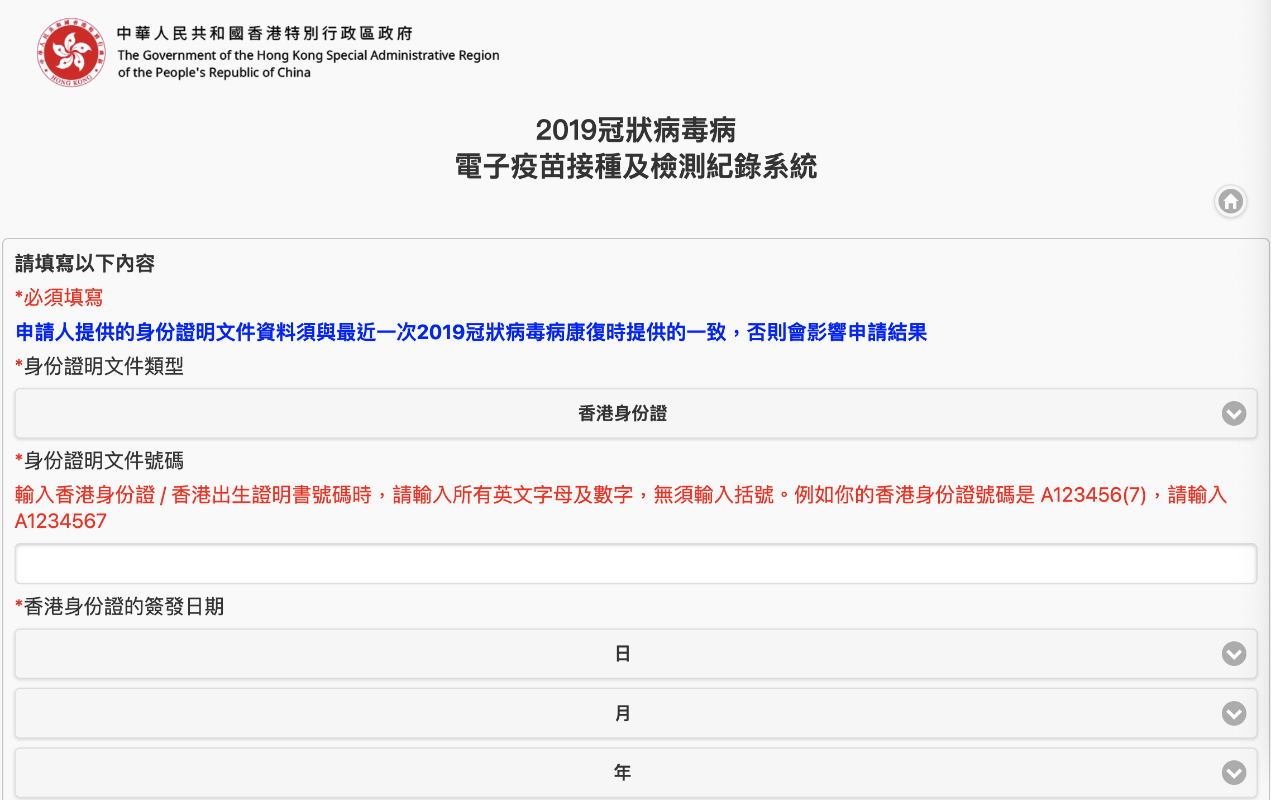The width and height of the screenshot is (1271, 800).
Task: Click the chevron arrow beside 香港身份證
Action: click(x=1234, y=414)
